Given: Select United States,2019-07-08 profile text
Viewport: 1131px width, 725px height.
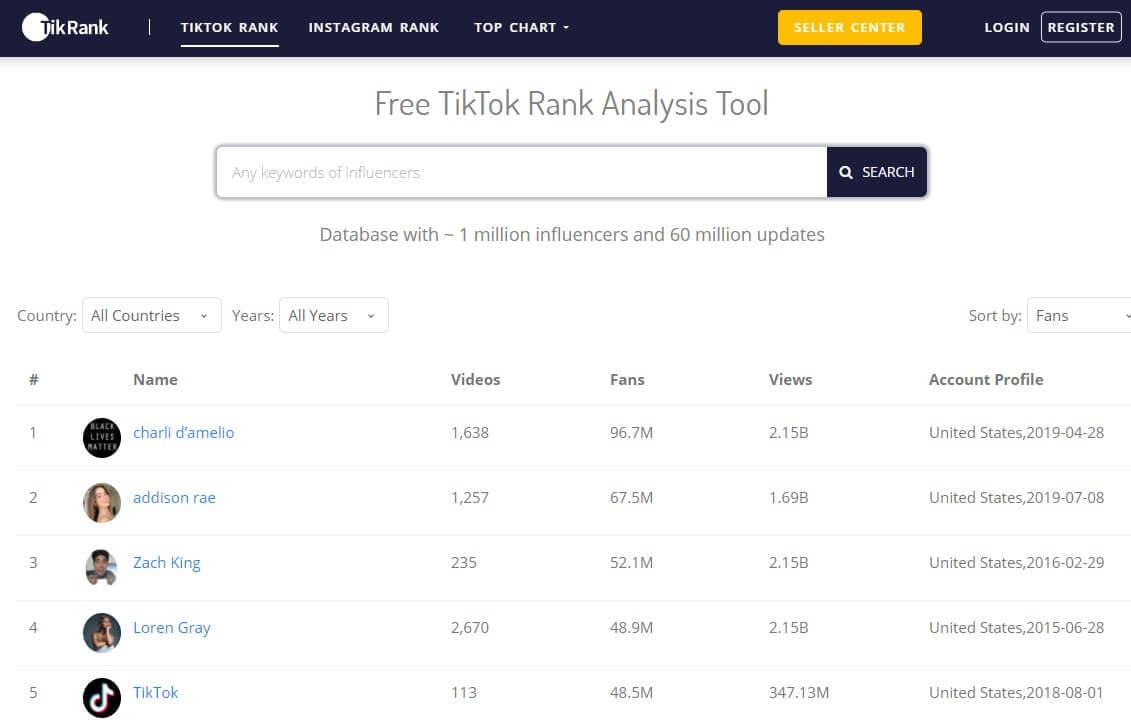Looking at the screenshot, I should [1016, 497].
